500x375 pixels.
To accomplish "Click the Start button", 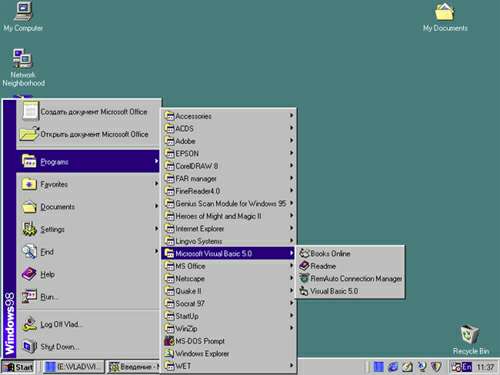I will click(18, 367).
